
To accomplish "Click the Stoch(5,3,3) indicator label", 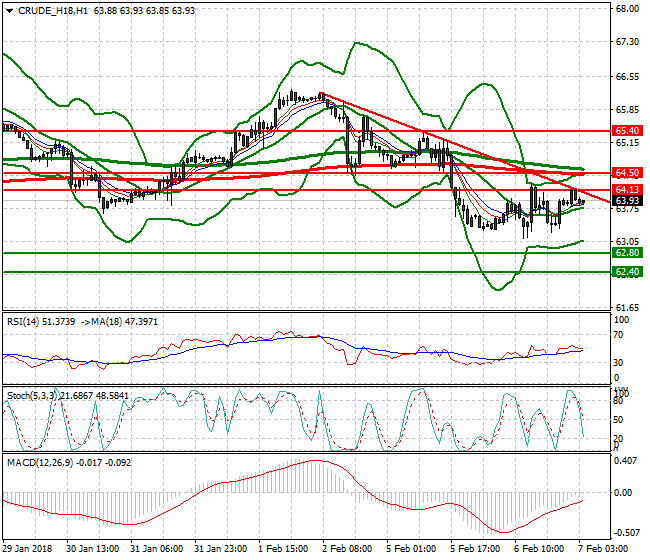I will [x=30, y=396].
